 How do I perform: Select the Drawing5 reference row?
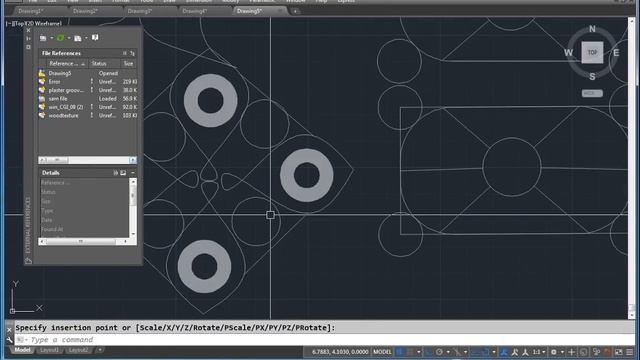[87, 73]
